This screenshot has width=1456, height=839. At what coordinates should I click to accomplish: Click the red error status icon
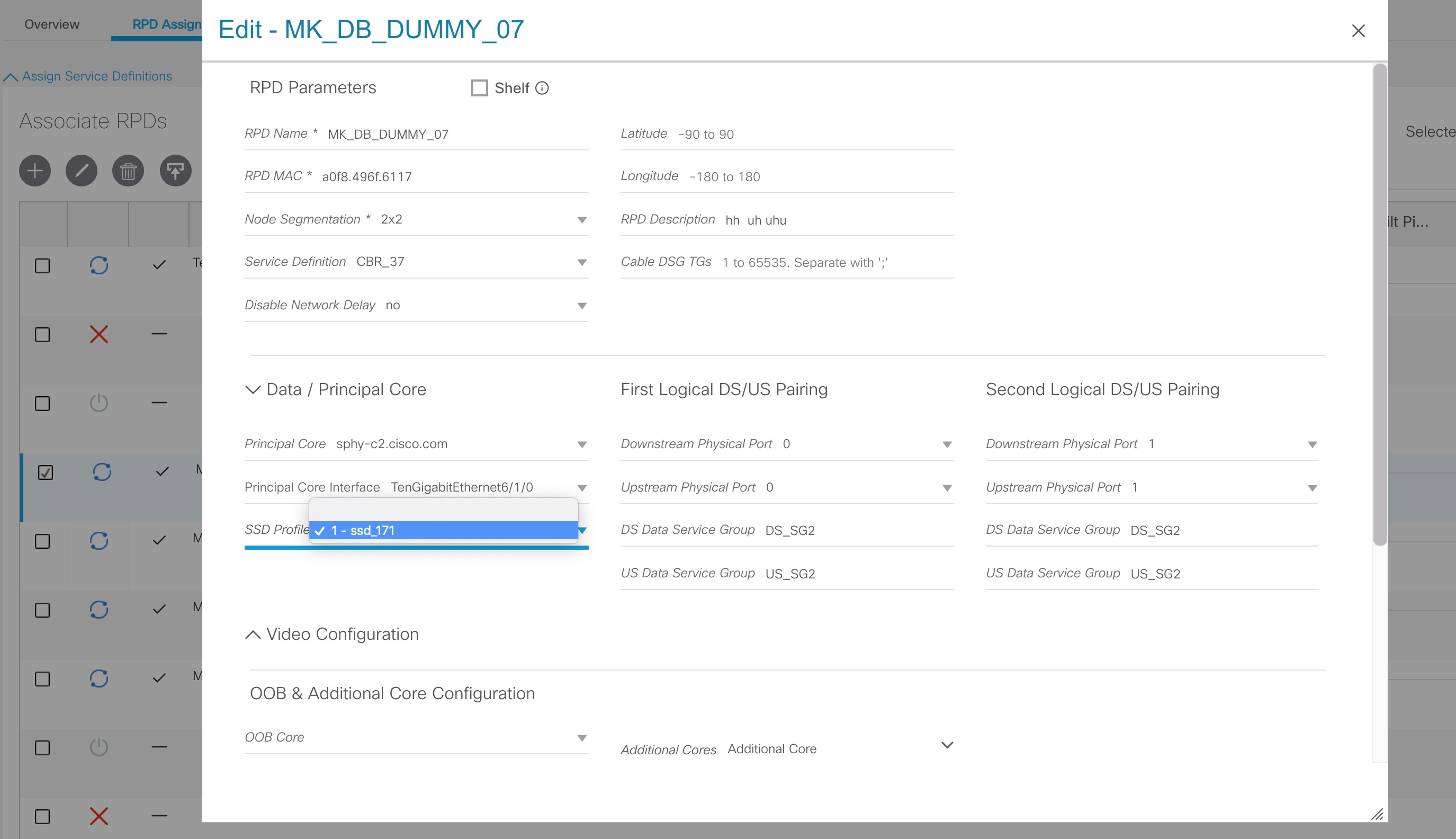coord(98,335)
